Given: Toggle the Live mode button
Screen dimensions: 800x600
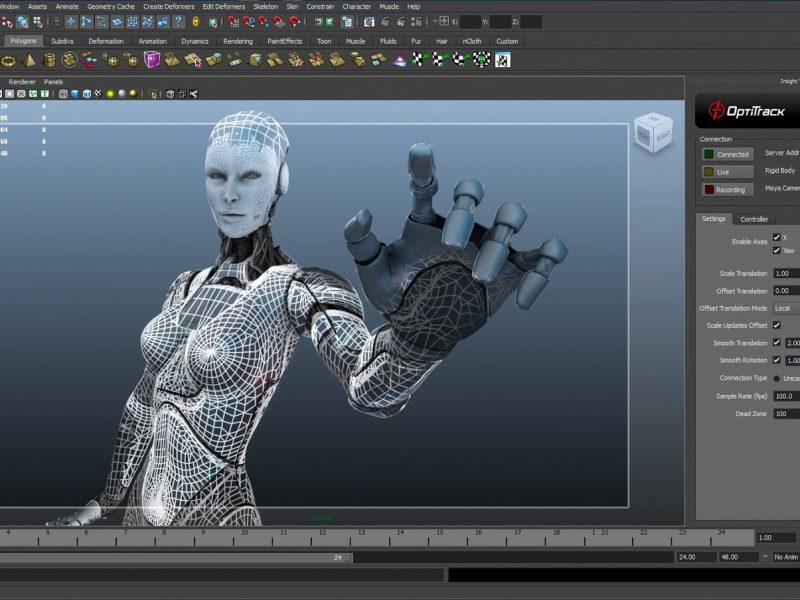Looking at the screenshot, I should (728, 172).
